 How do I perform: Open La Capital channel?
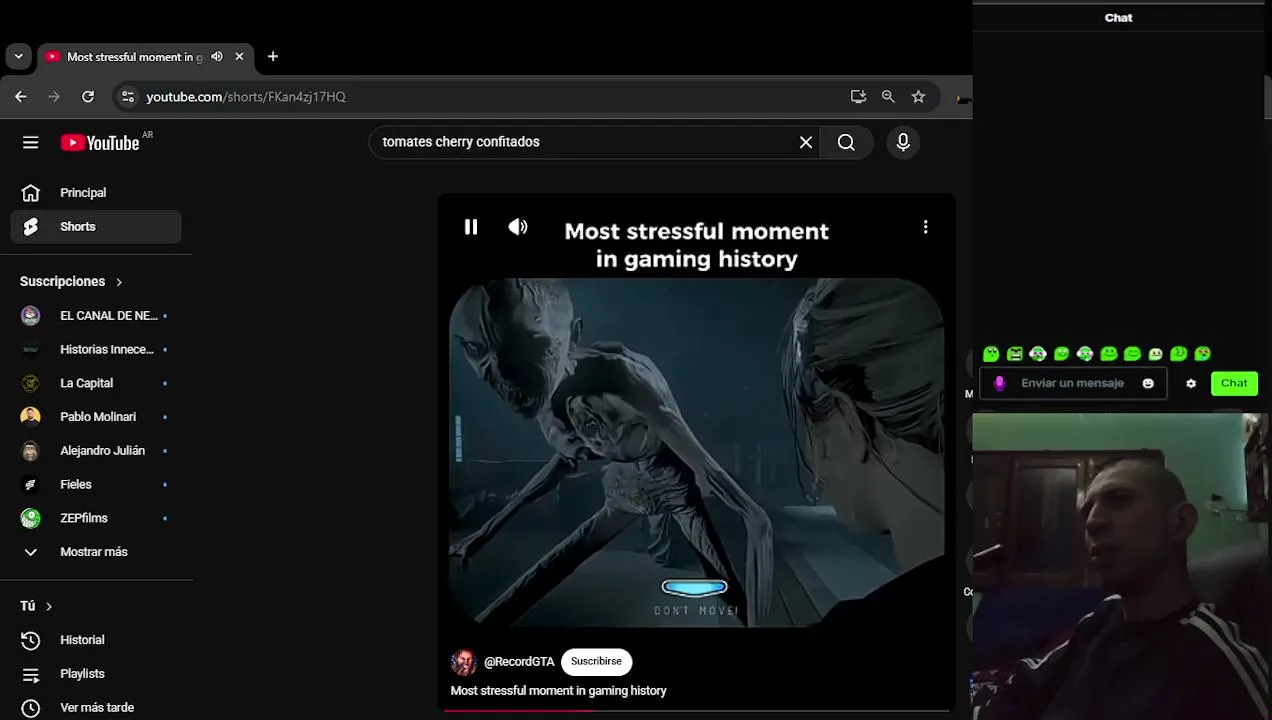click(96, 383)
